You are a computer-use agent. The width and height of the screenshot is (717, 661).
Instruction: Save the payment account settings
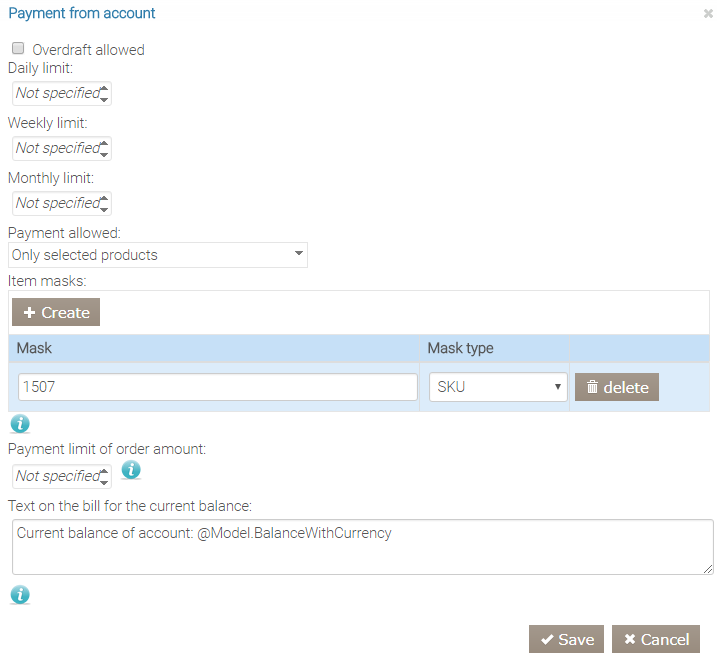(566, 639)
